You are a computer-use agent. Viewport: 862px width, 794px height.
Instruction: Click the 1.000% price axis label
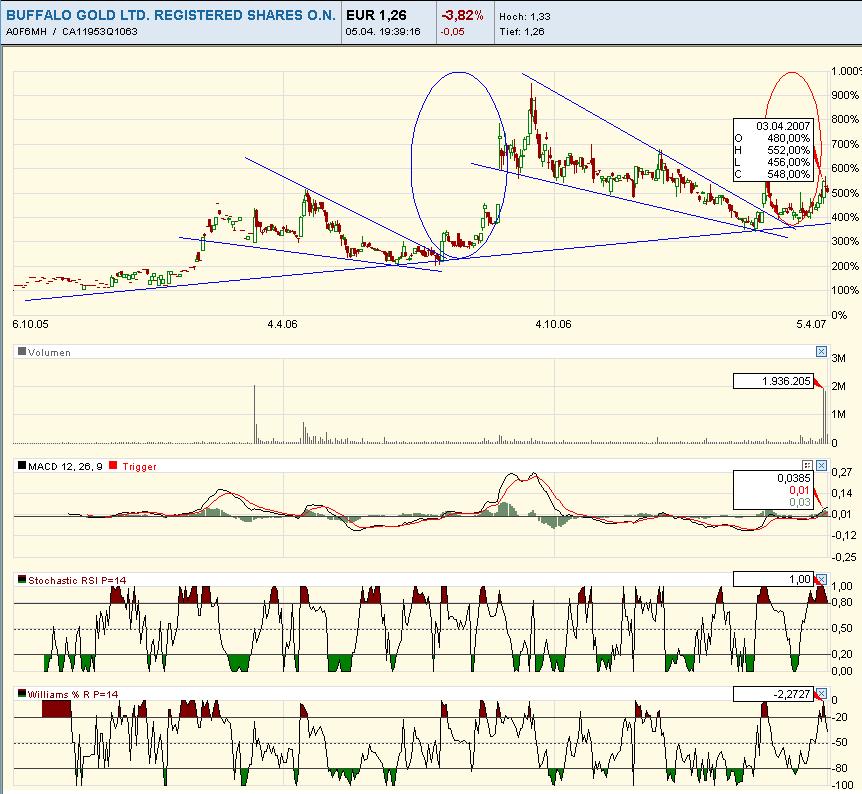[x=847, y=71]
